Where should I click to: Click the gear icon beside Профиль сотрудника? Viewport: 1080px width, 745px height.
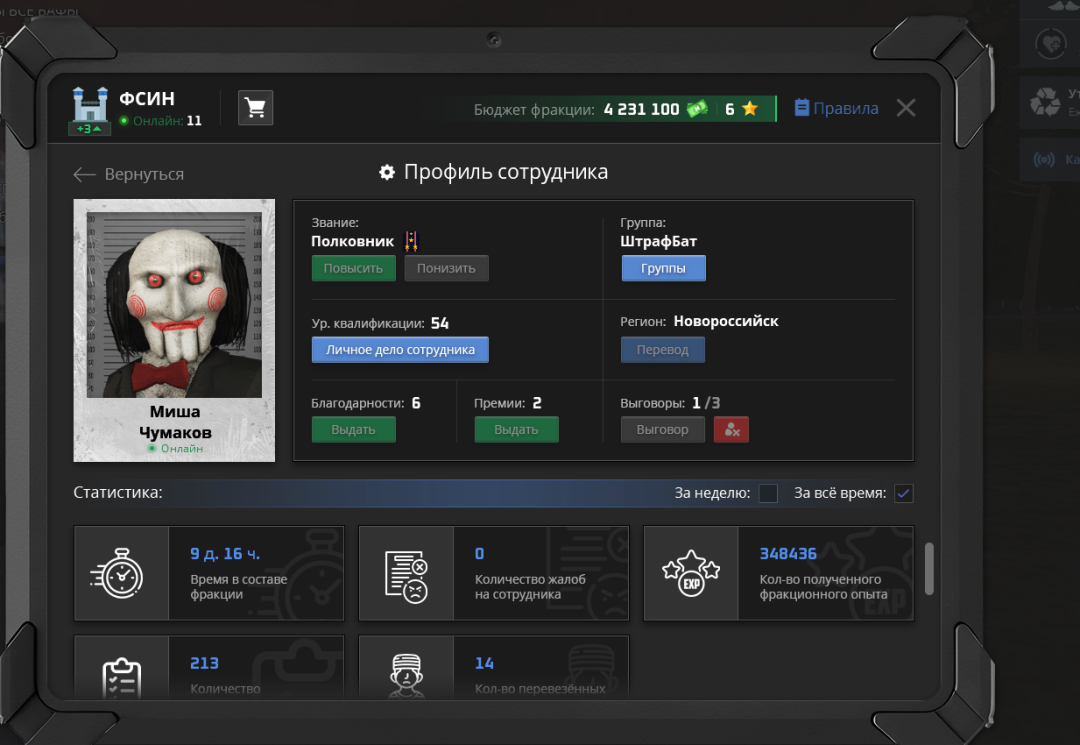[387, 172]
